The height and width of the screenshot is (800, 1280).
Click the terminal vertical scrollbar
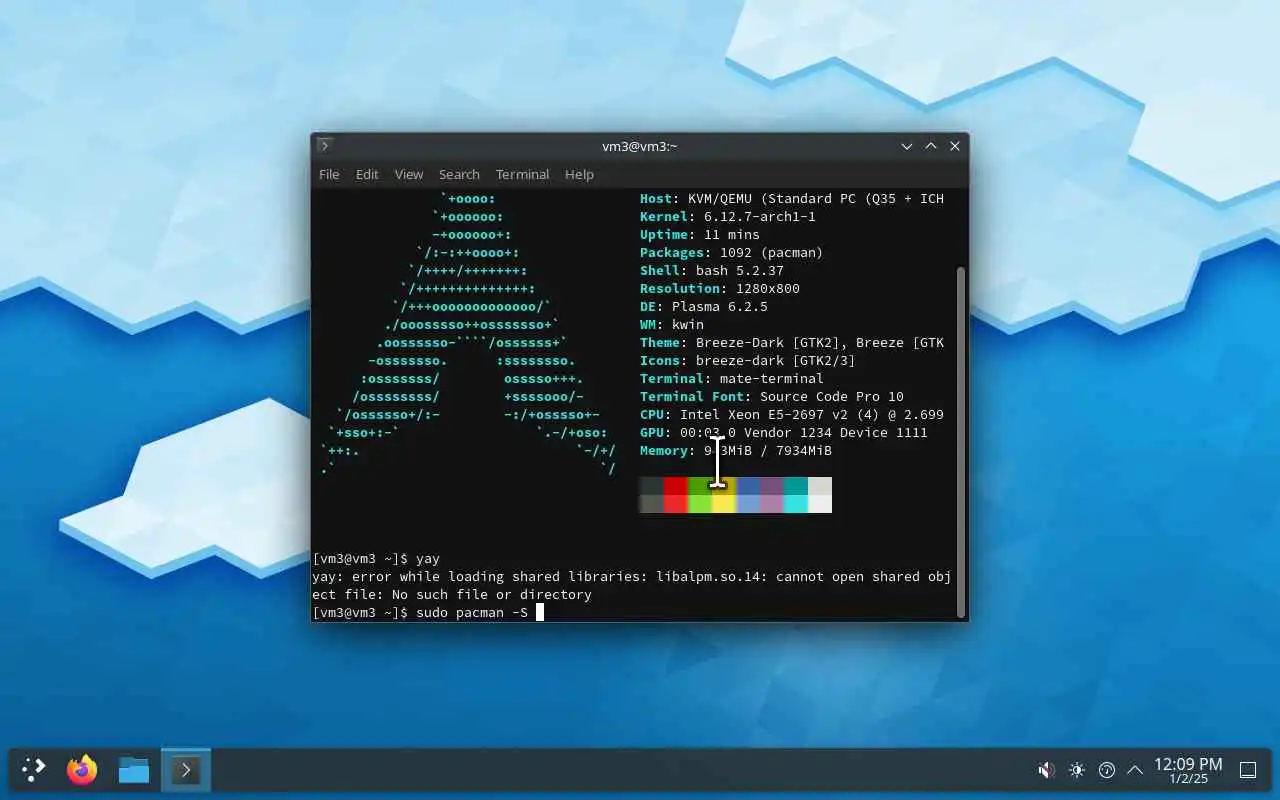pyautogui.click(x=961, y=441)
